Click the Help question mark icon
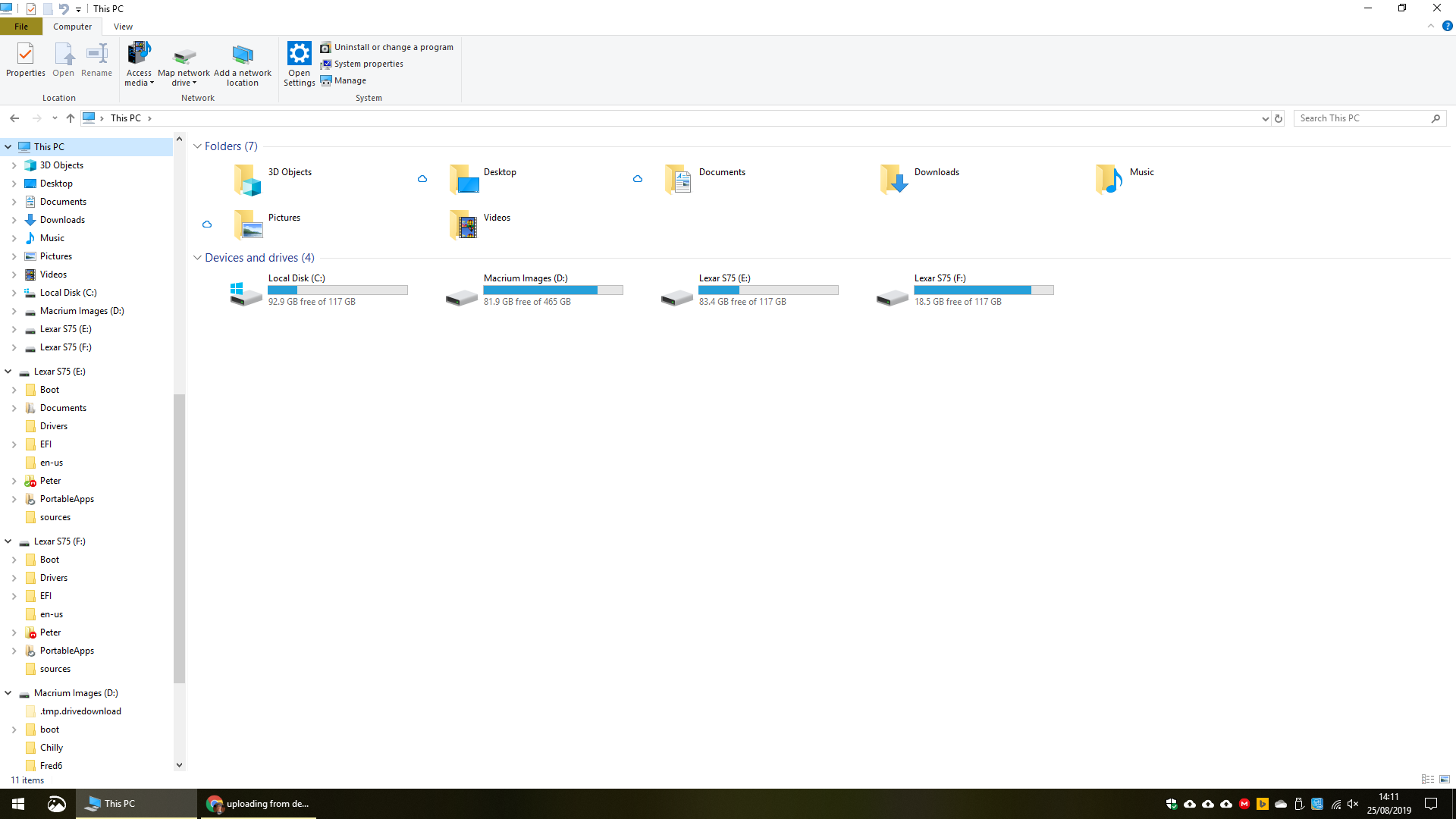1456x819 pixels. coord(1447,26)
